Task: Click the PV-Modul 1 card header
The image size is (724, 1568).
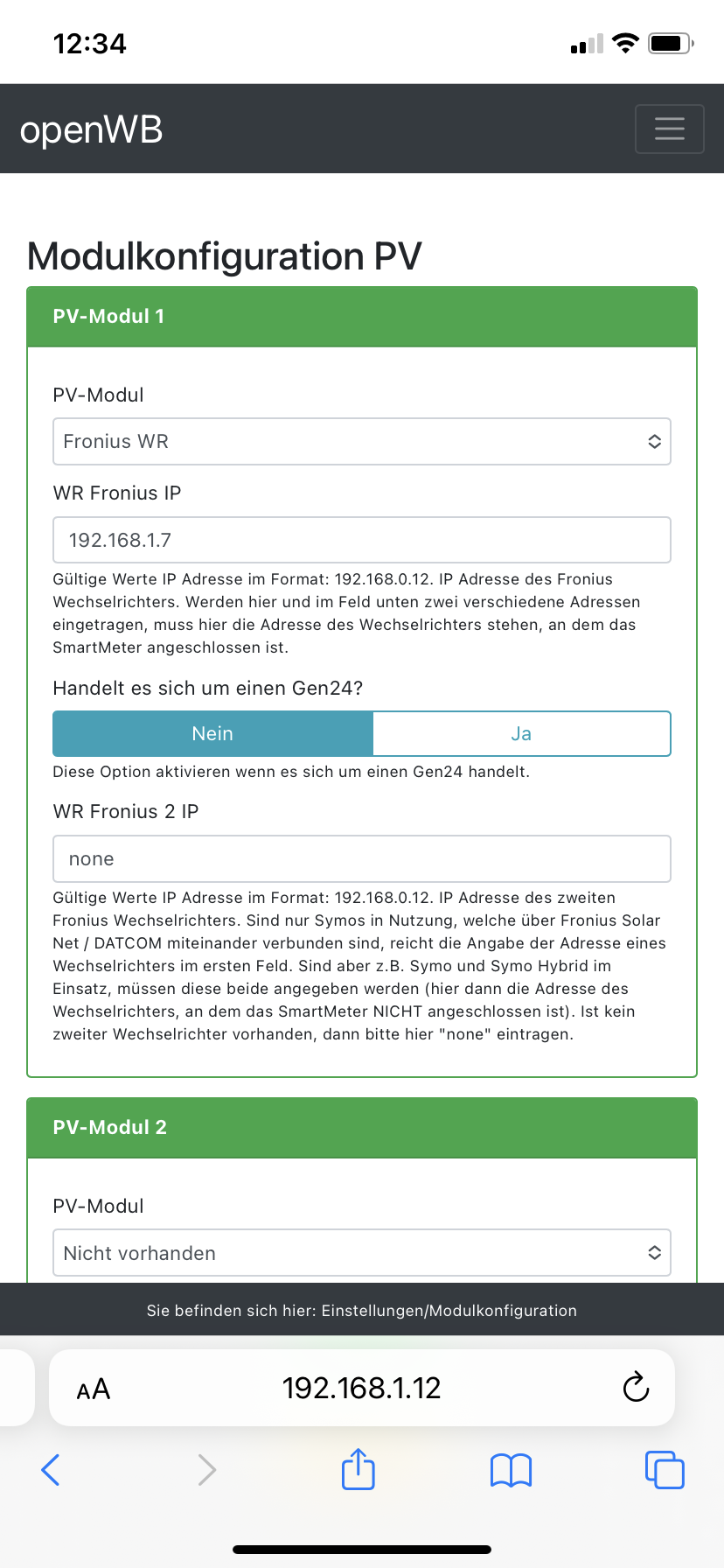Action: pos(361,317)
